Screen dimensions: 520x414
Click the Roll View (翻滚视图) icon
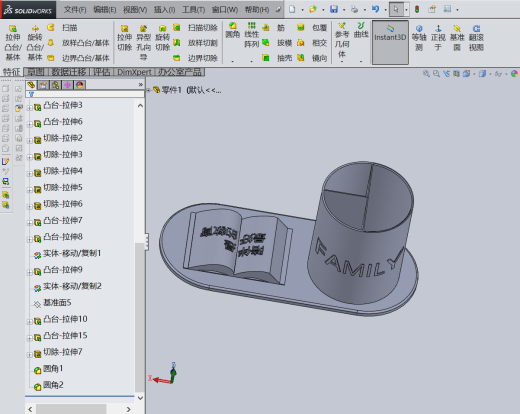click(476, 37)
